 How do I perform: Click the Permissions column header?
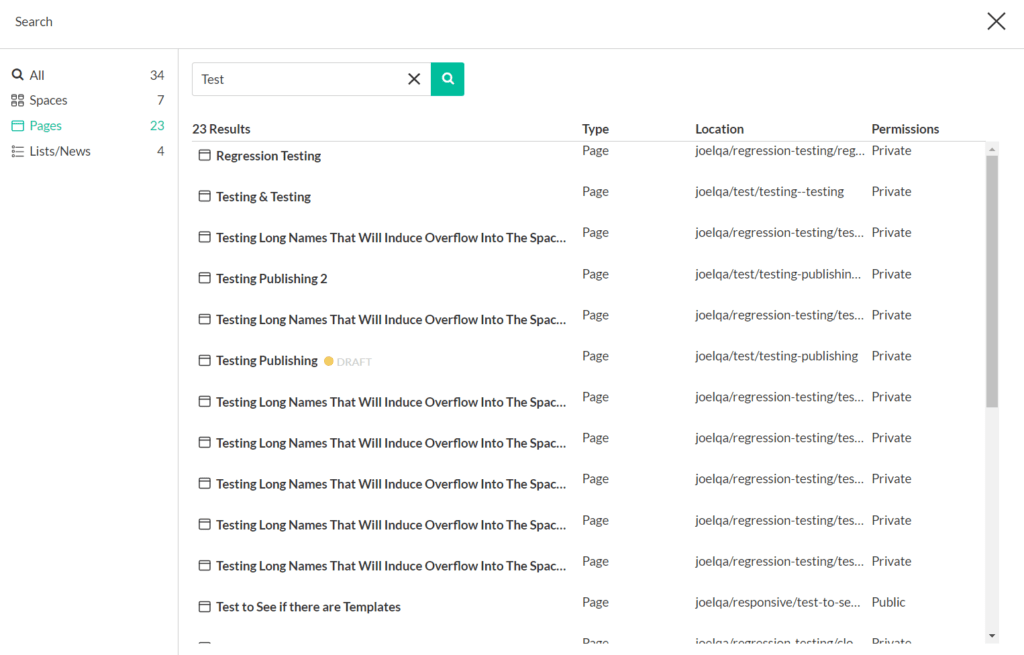point(905,129)
